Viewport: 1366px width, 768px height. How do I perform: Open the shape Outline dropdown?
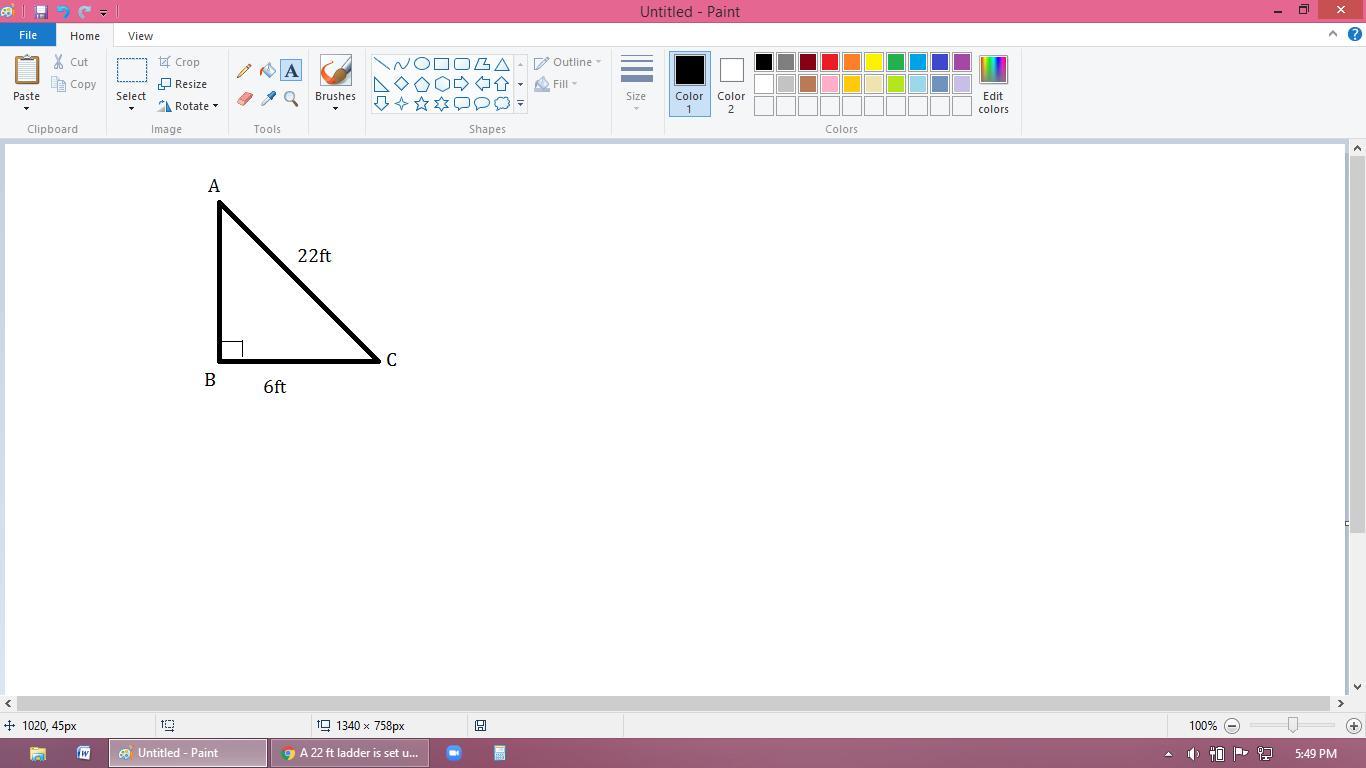(x=567, y=62)
